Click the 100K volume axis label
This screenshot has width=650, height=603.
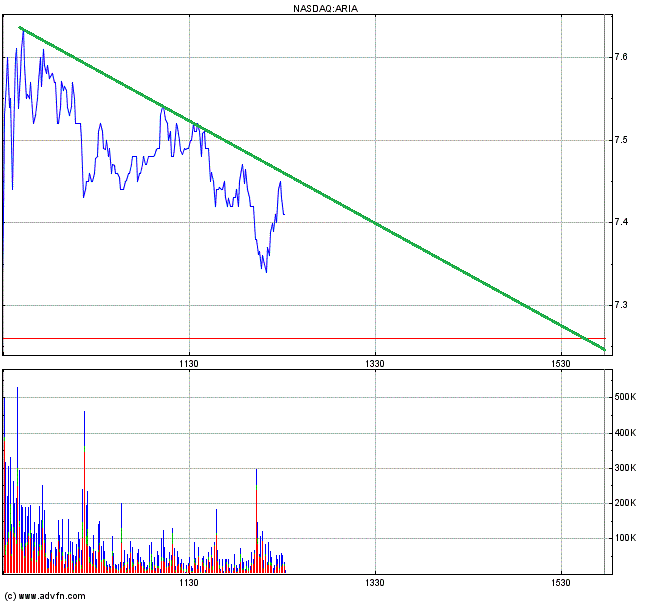(626, 538)
